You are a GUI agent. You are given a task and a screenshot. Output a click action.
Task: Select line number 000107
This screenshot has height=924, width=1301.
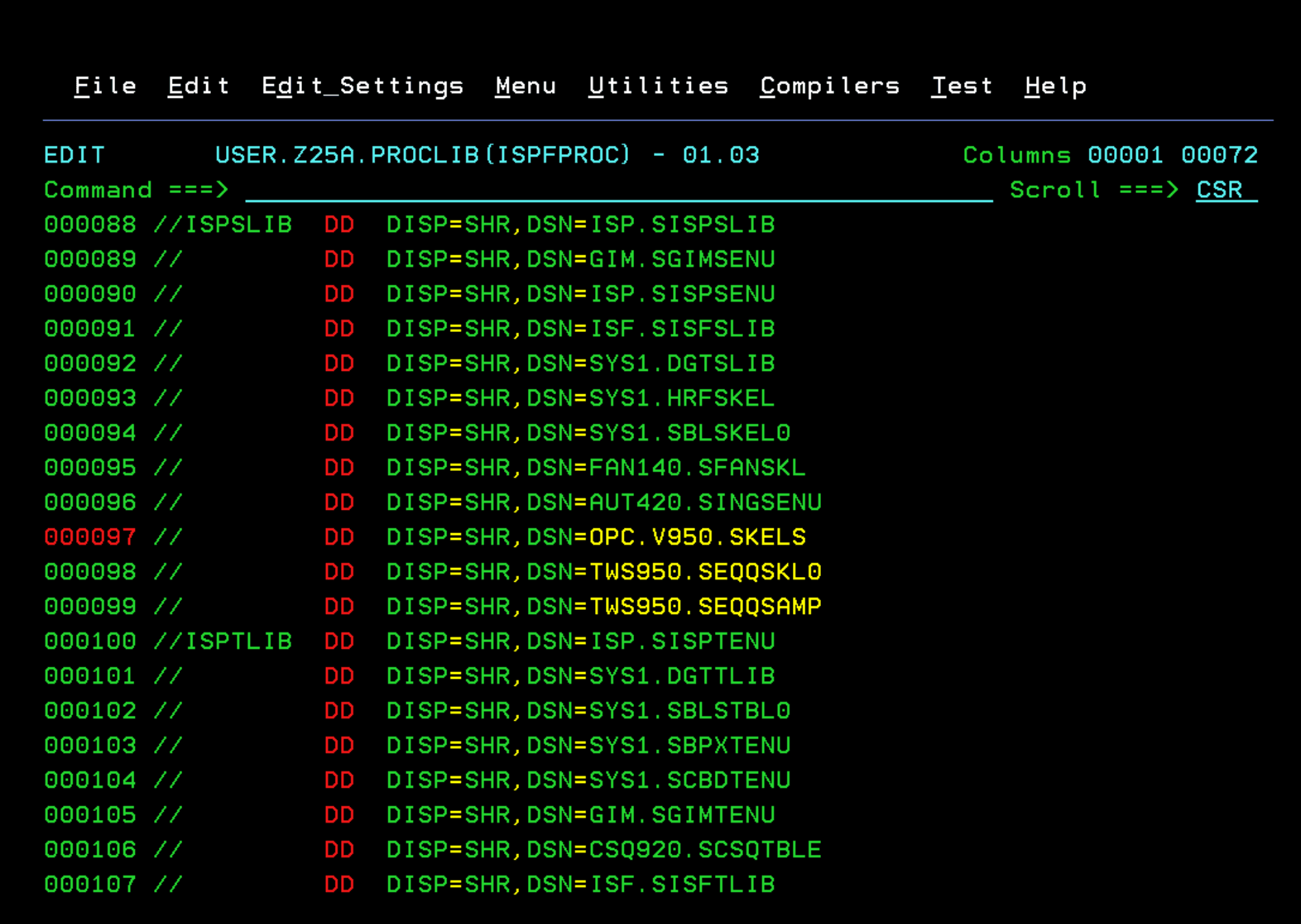click(x=90, y=885)
